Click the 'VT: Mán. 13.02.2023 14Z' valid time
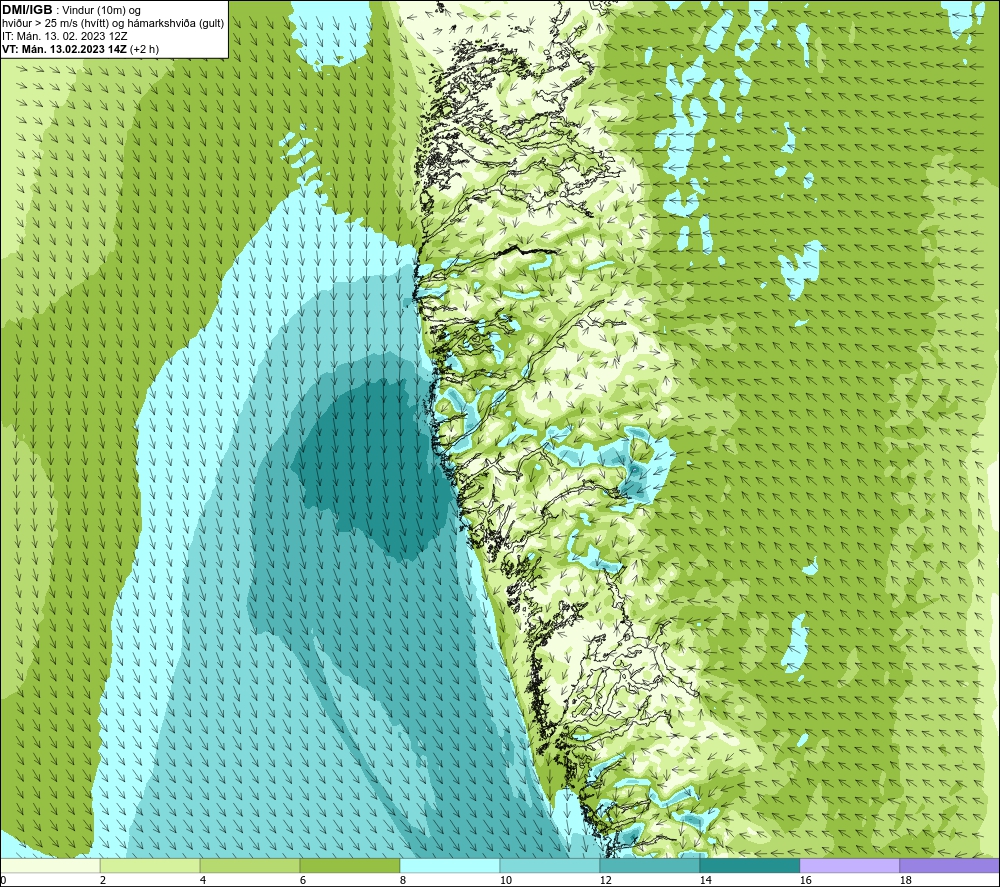The image size is (1000, 887). click(64, 49)
